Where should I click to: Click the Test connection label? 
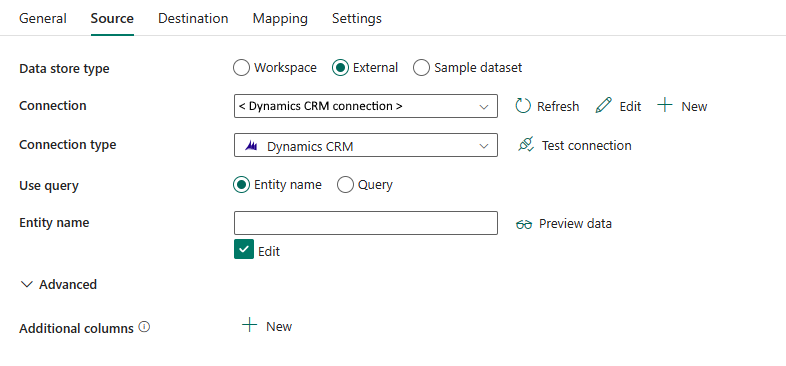pyautogui.click(x=586, y=146)
